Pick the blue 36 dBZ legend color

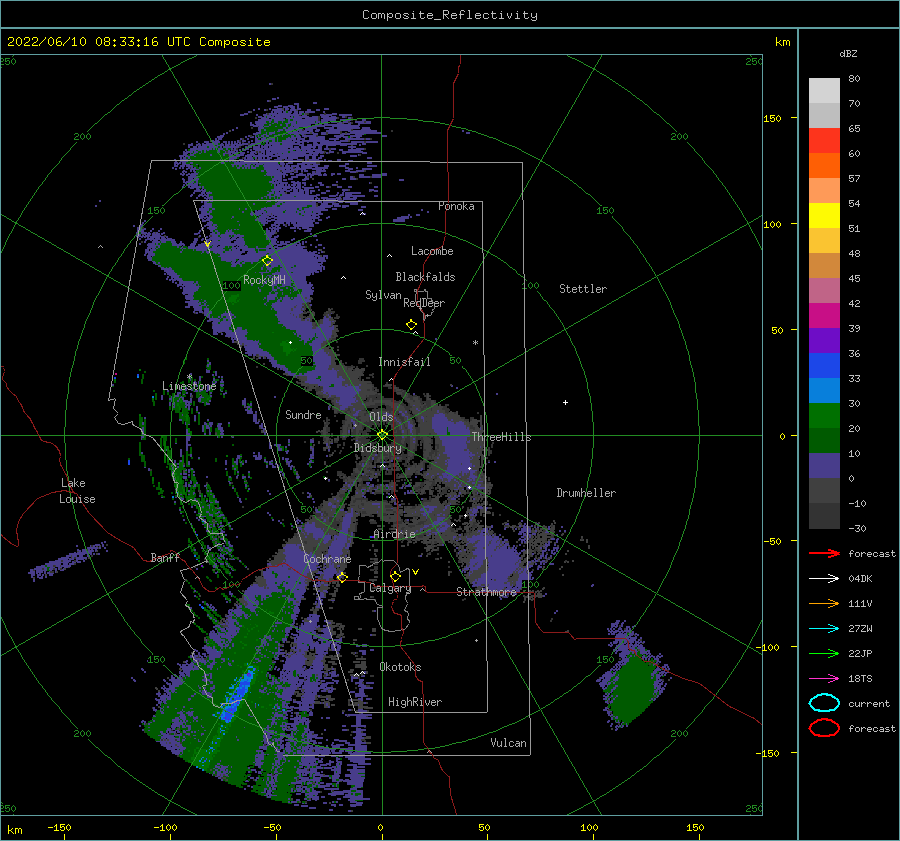(x=824, y=365)
